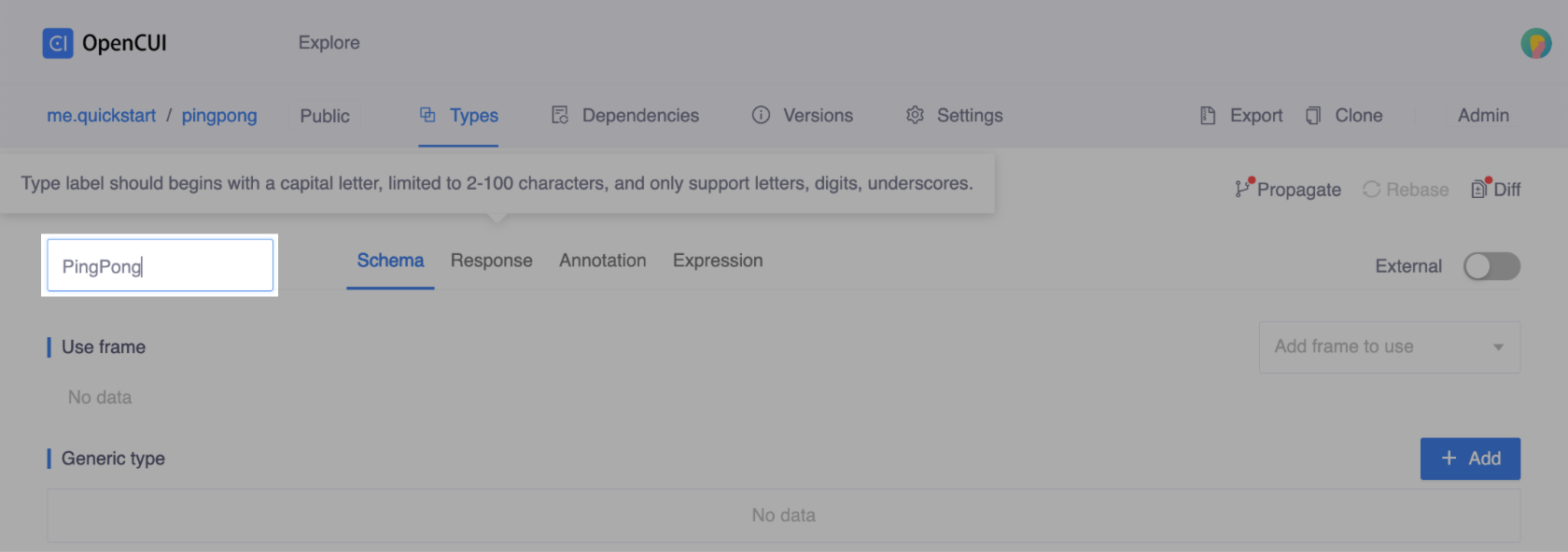Switch to the Annotation tab
1568x552 pixels.
[x=602, y=261]
